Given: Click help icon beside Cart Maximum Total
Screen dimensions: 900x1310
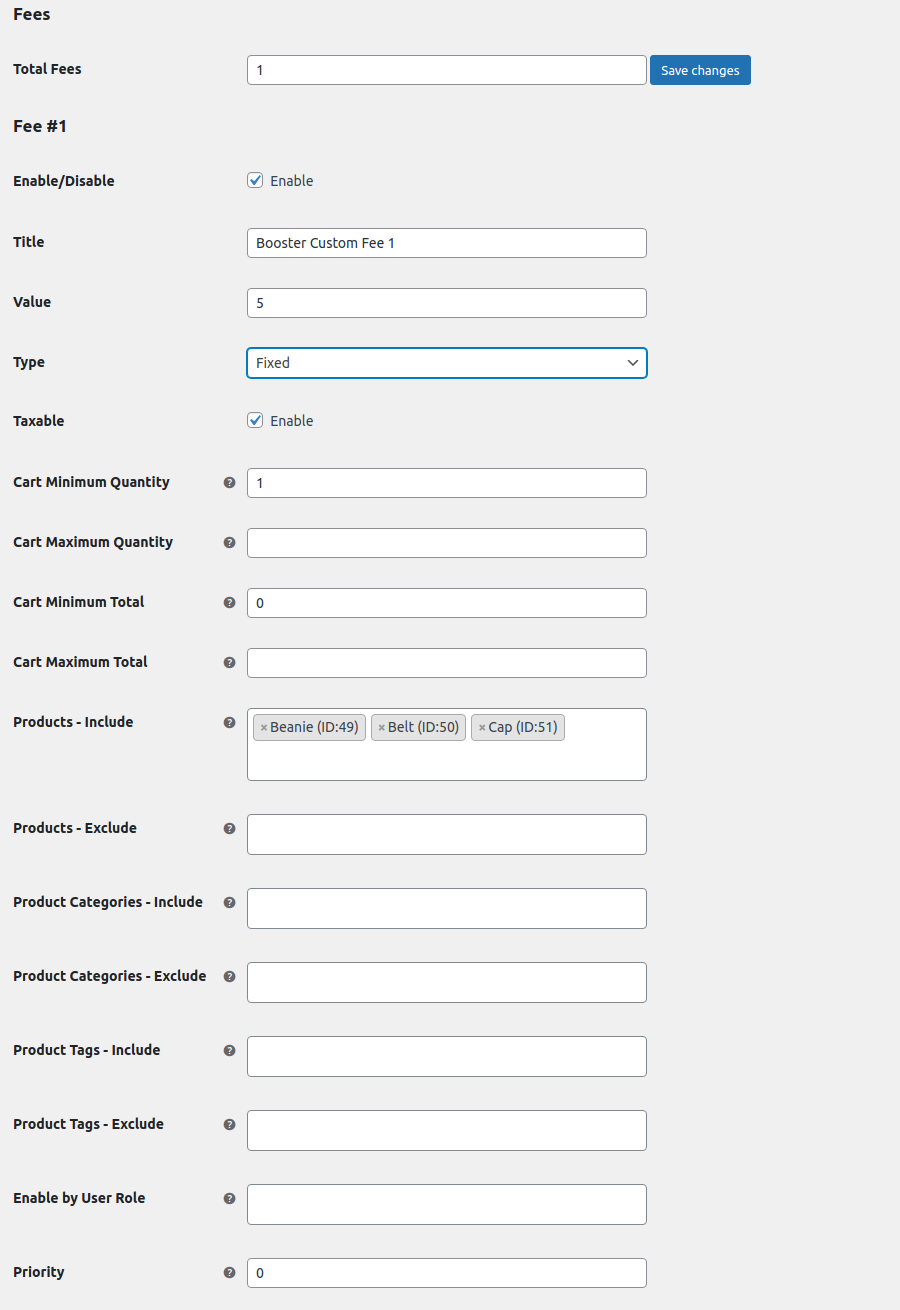Looking at the screenshot, I should pyautogui.click(x=229, y=662).
